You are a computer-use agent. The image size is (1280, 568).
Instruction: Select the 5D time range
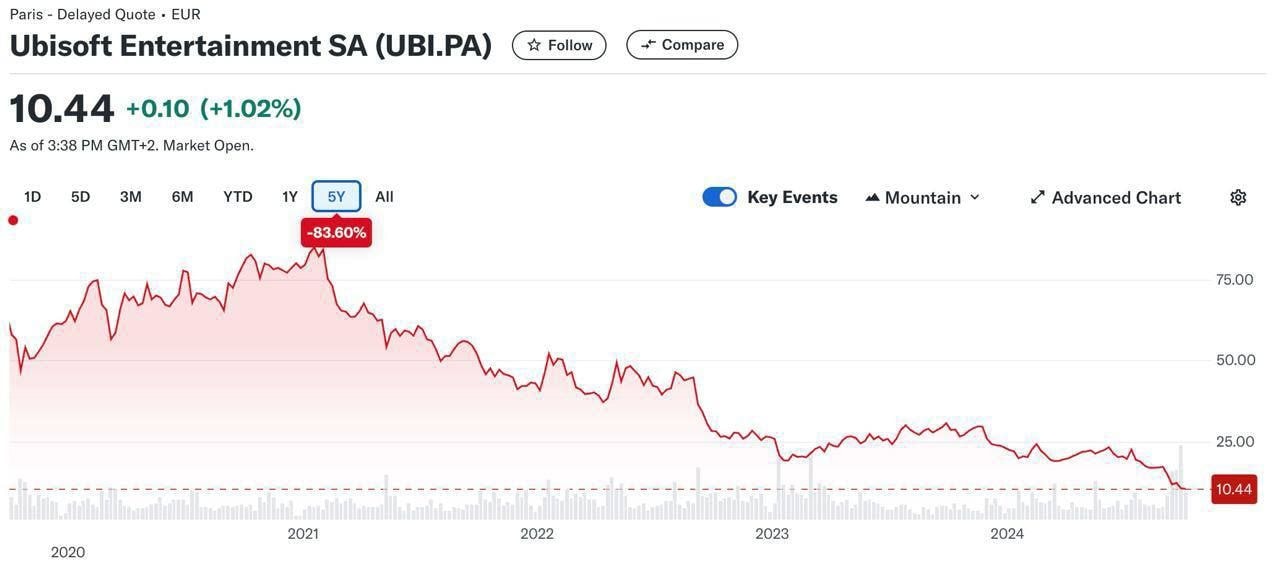[x=81, y=197]
